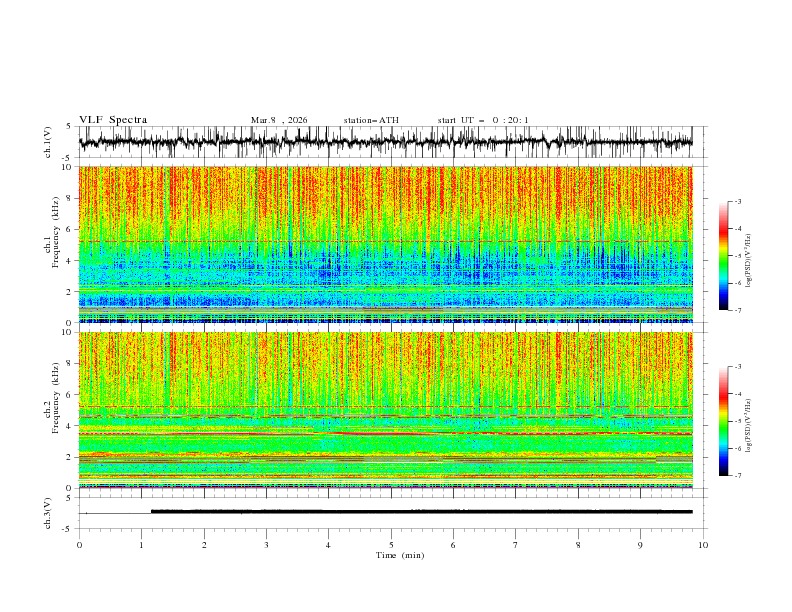Click the "5" tick on the time axis
Image resolution: width=792 pixels, height=612 pixels.
pos(391,545)
